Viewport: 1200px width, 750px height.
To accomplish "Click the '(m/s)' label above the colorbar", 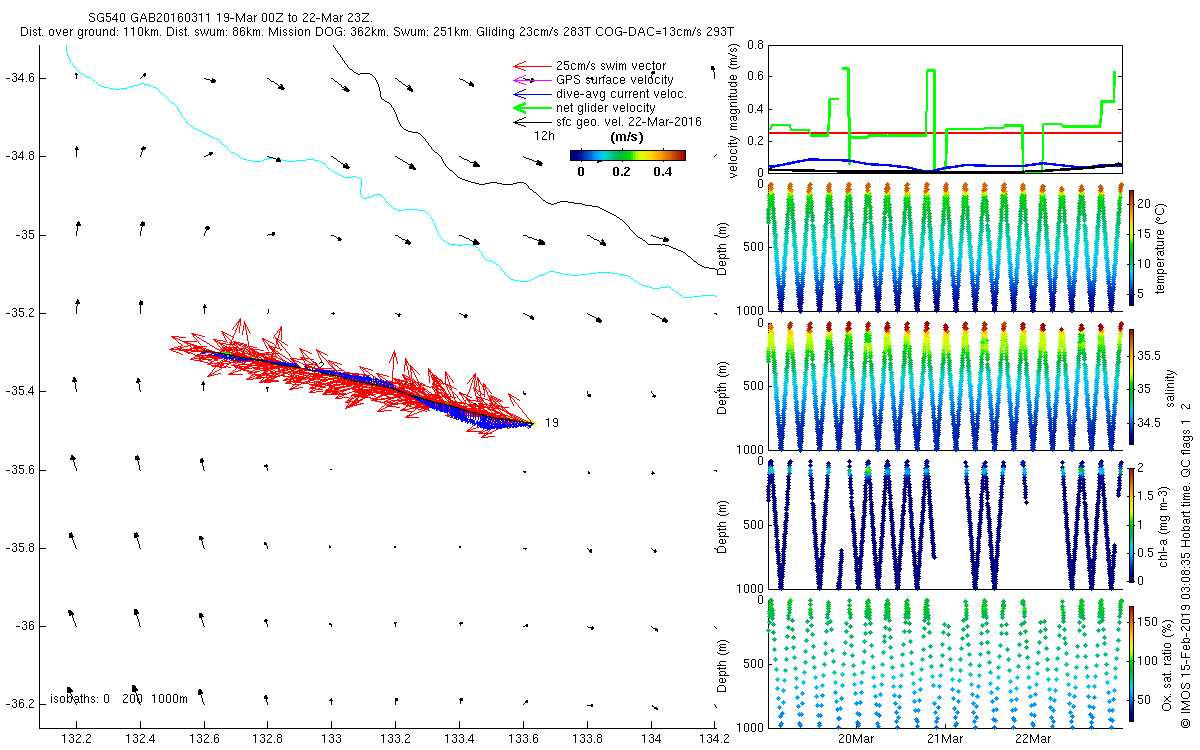I will 626,137.
